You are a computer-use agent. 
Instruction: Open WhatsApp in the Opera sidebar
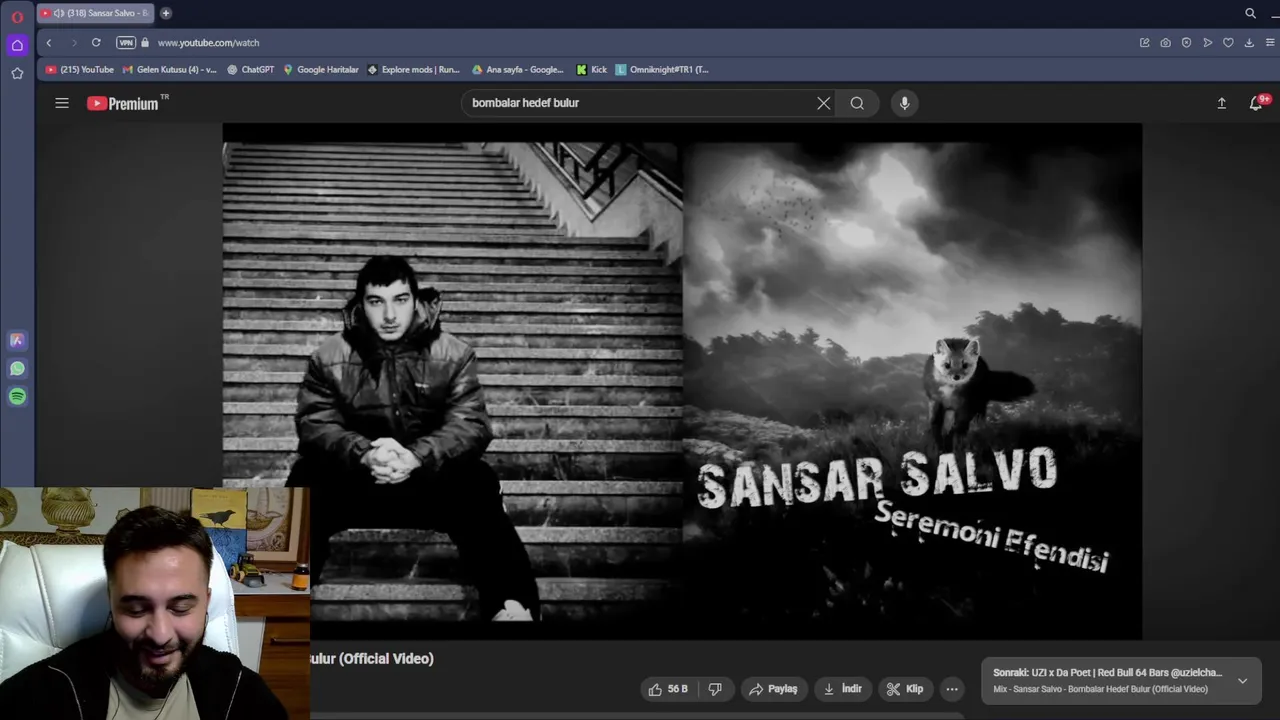click(17, 368)
